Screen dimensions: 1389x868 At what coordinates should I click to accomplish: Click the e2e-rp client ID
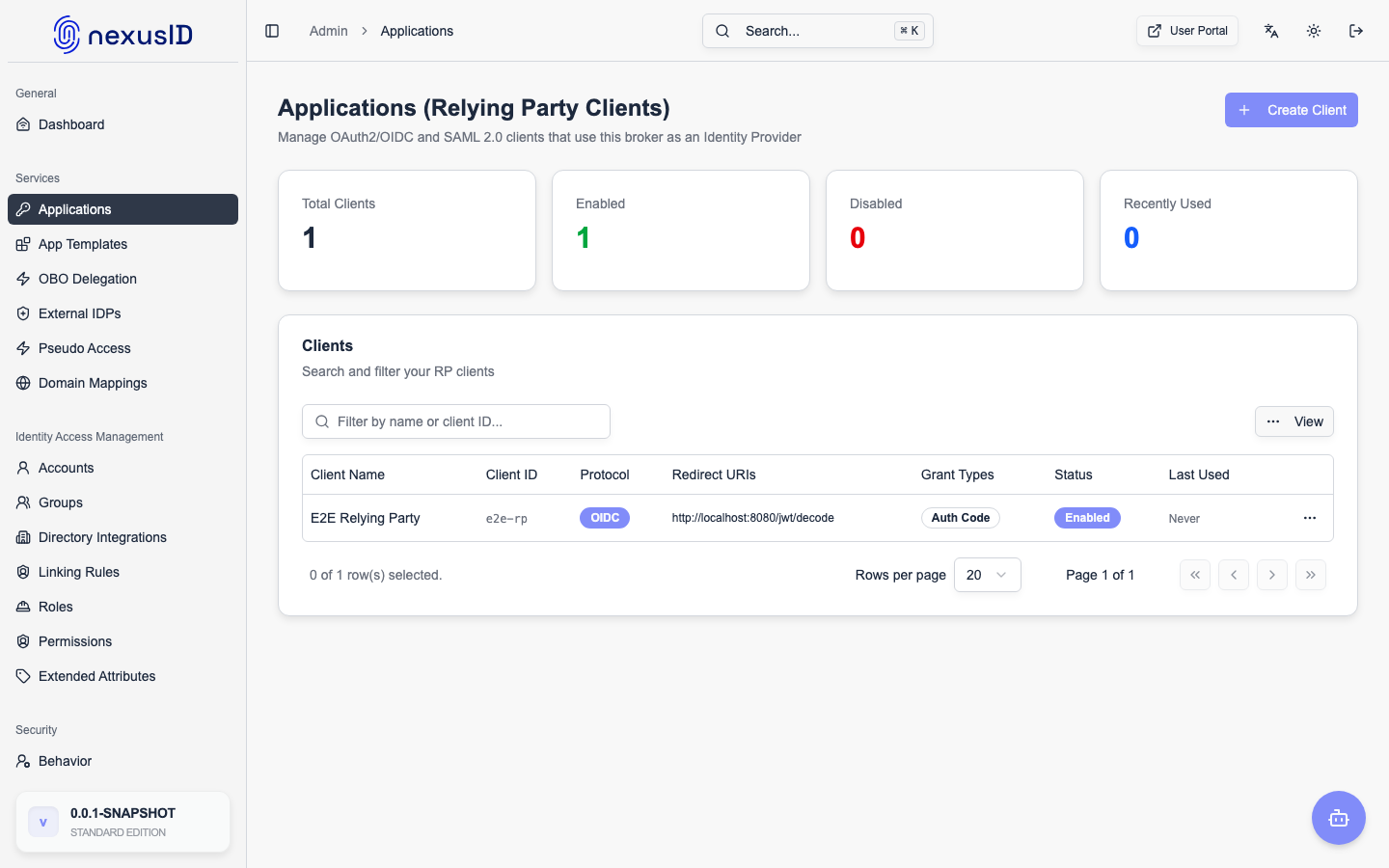(506, 518)
